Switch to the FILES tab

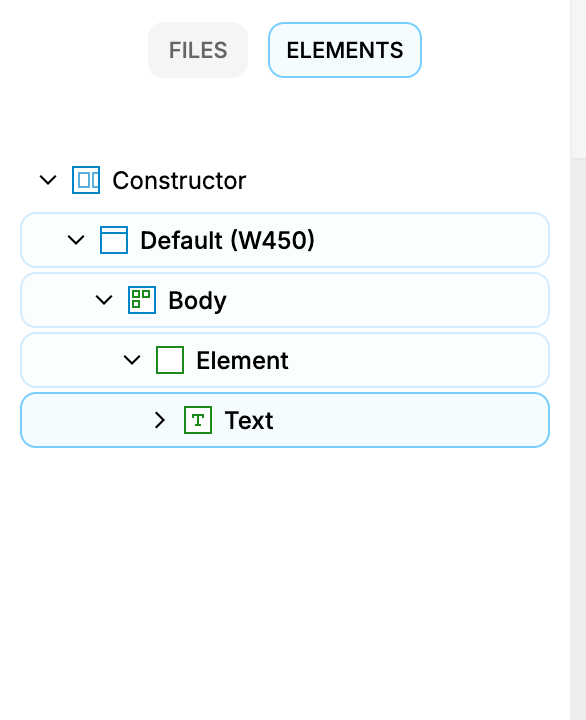pos(198,50)
